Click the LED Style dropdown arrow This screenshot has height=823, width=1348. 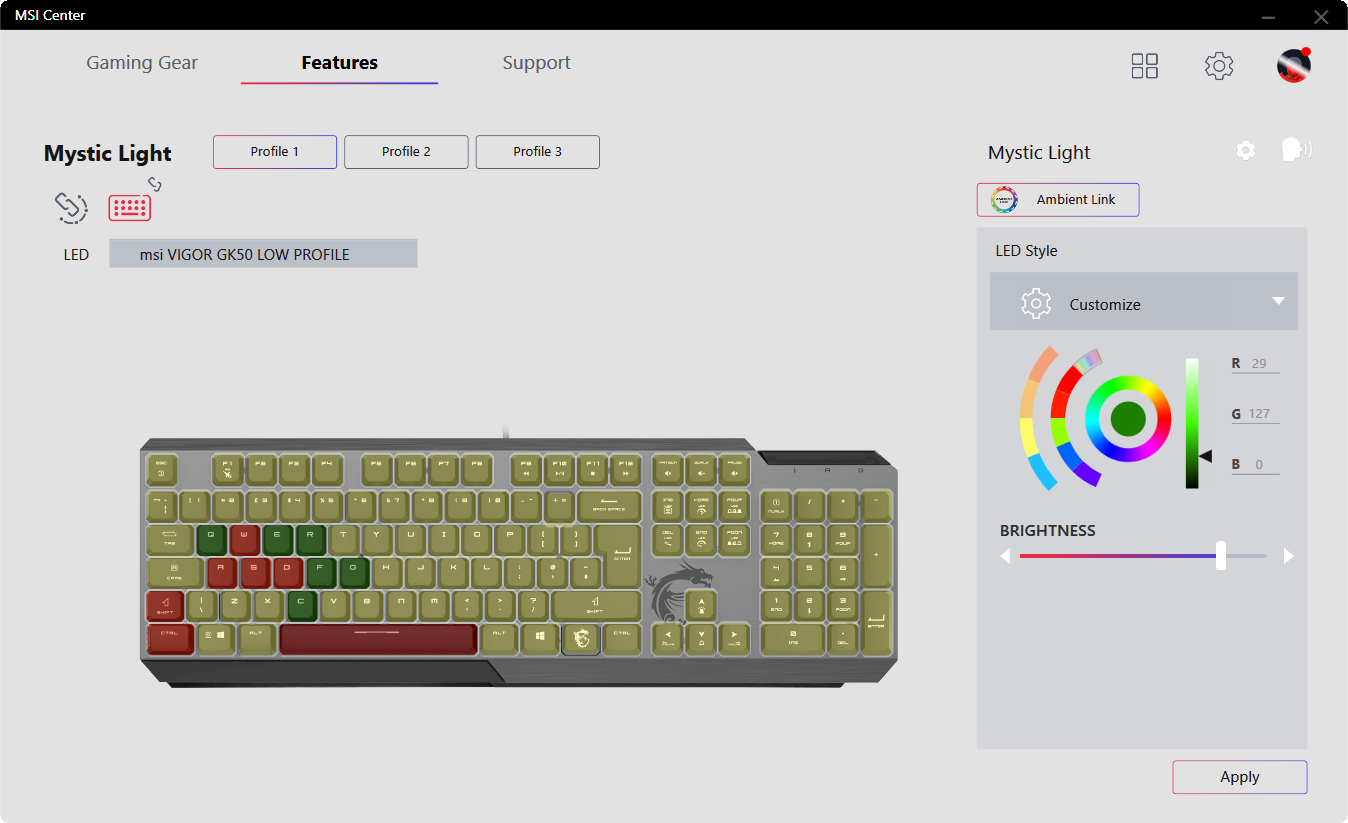coord(1278,301)
